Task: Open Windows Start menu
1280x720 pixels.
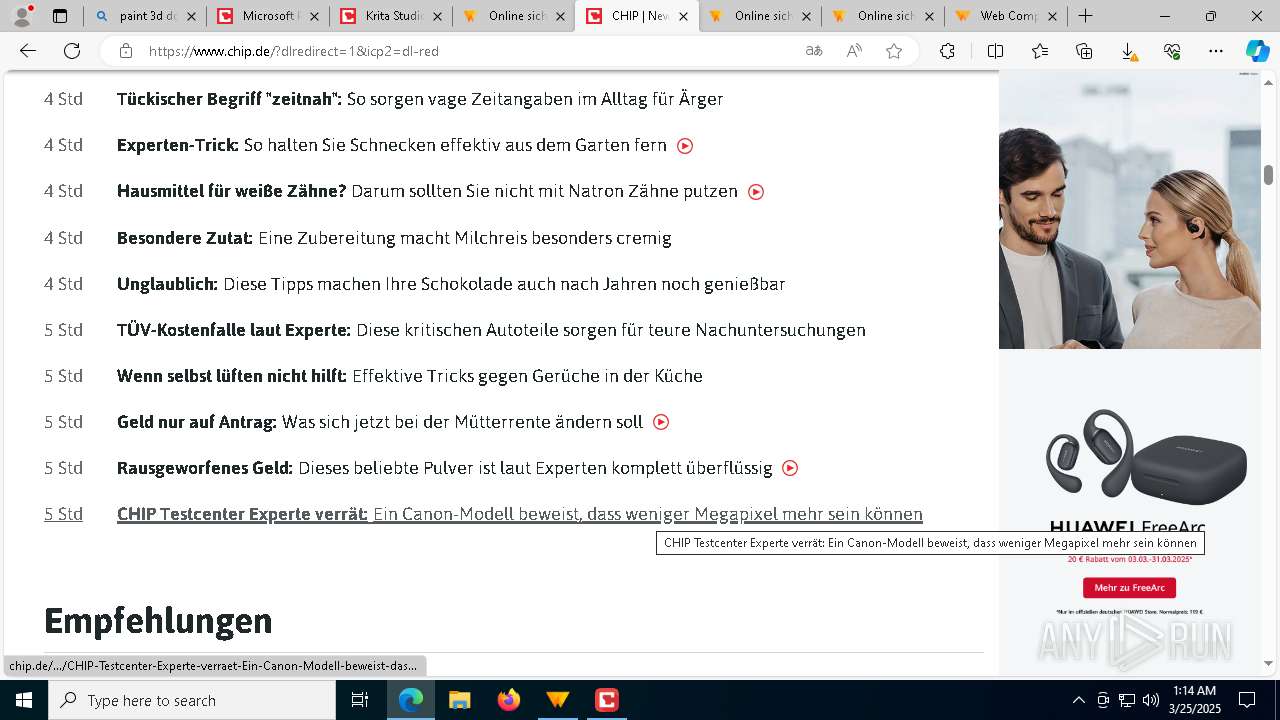Action: click(23, 700)
